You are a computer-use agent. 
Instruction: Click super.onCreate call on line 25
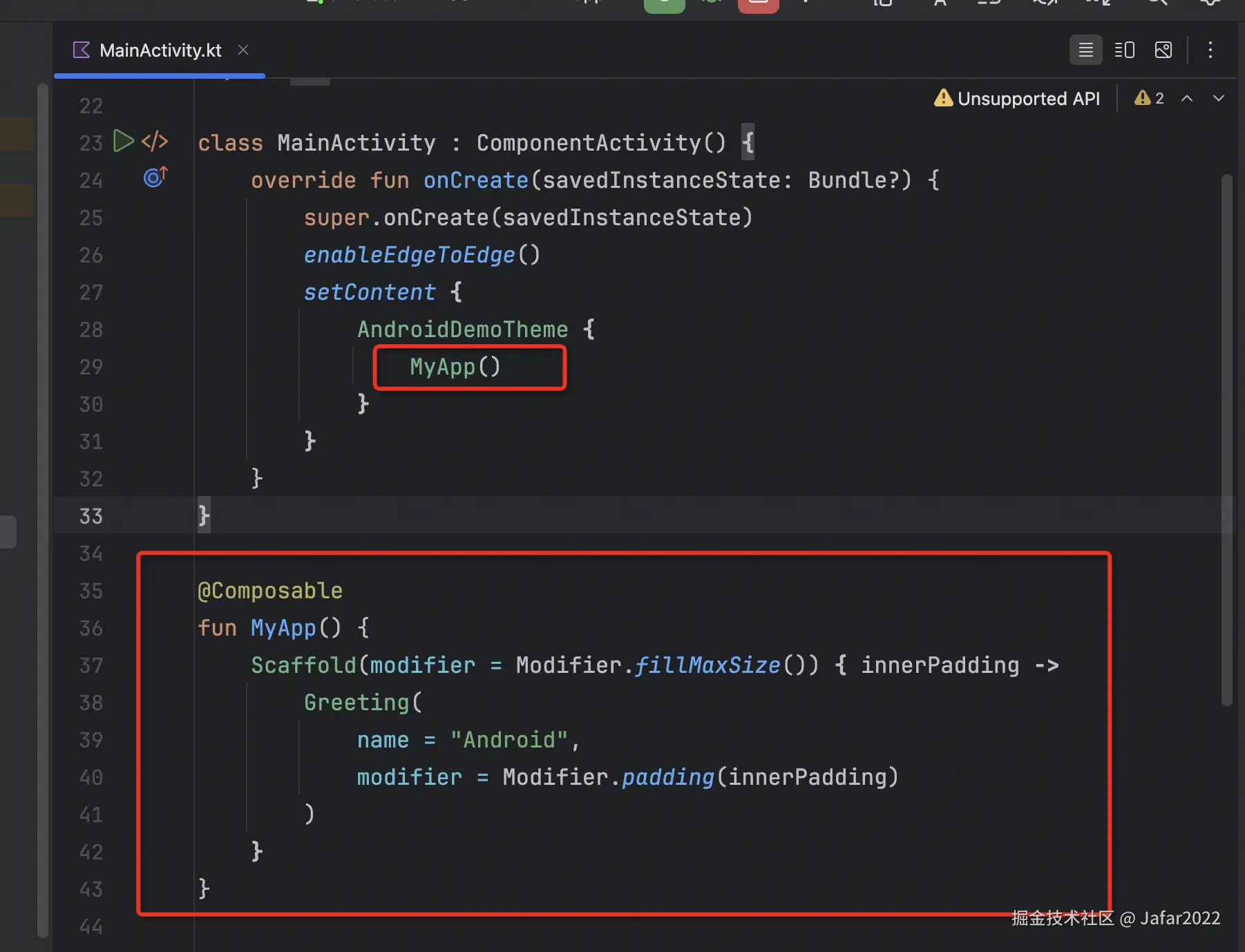click(528, 218)
